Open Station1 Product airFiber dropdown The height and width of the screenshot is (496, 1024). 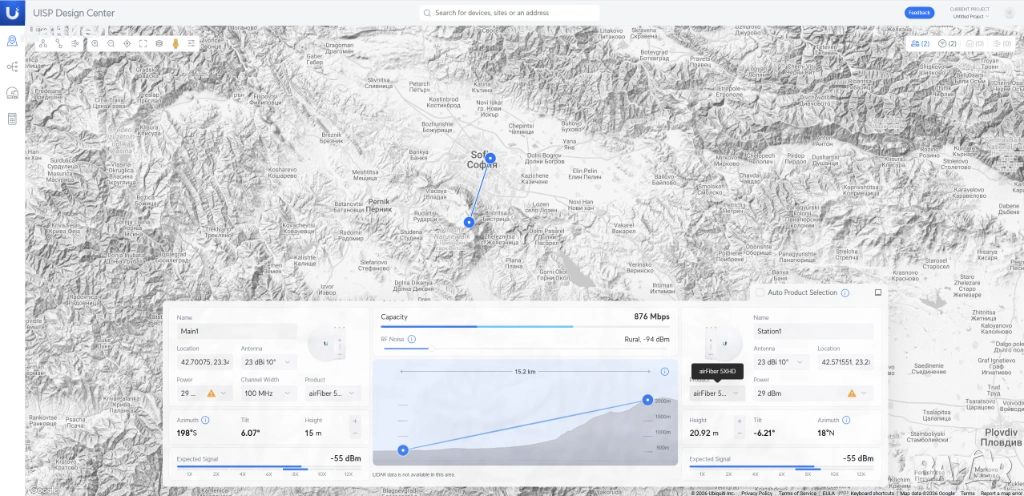pos(717,394)
